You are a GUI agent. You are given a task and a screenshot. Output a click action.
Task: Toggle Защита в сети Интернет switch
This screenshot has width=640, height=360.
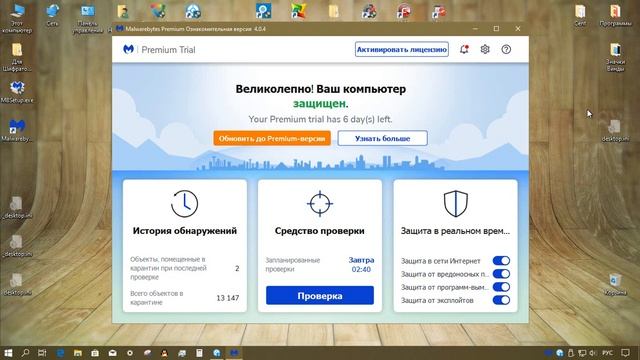[501, 260]
